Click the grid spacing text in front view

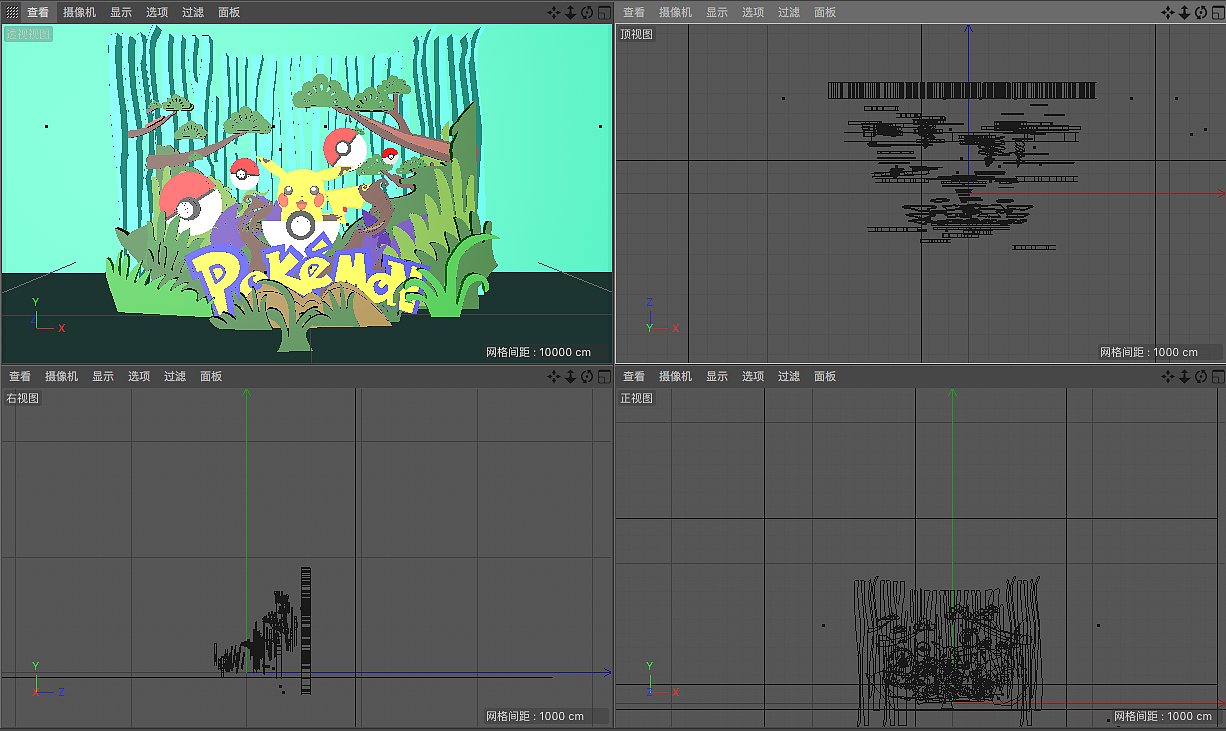click(1162, 716)
